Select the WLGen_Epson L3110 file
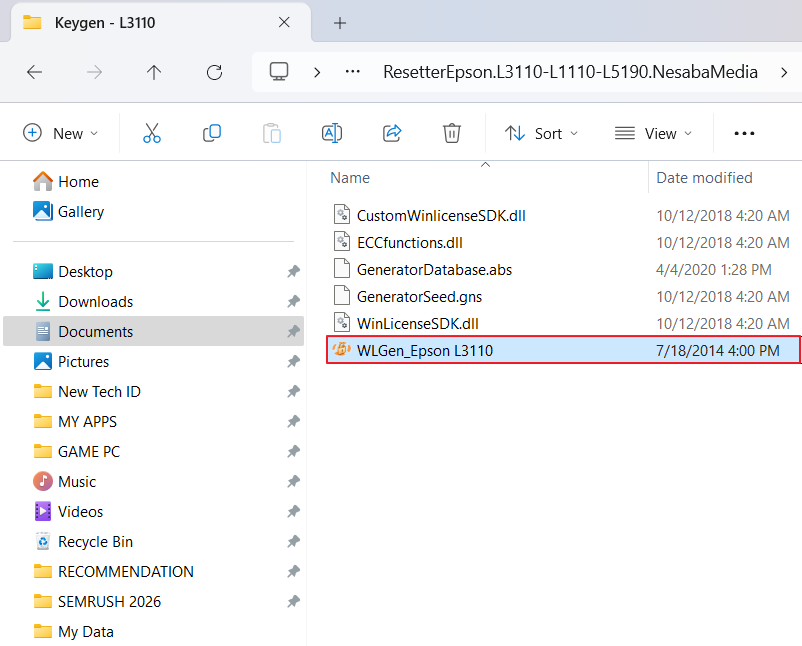The height and width of the screenshot is (646, 802). coord(425,350)
